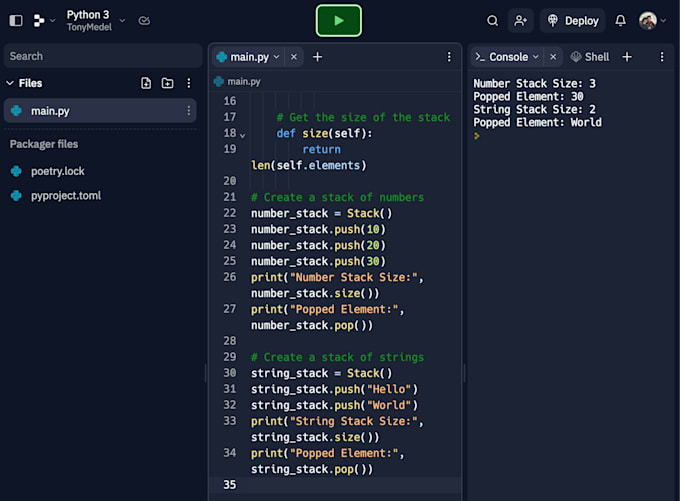Click the 'Create a stack of numbers' comment
Viewport: 680px width, 501px height.
click(337, 197)
